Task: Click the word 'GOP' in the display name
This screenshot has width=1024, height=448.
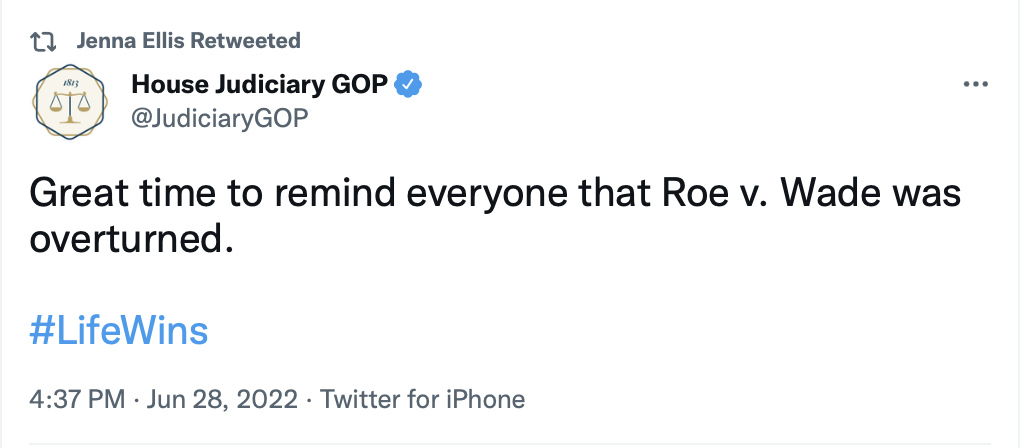Action: pos(356,84)
